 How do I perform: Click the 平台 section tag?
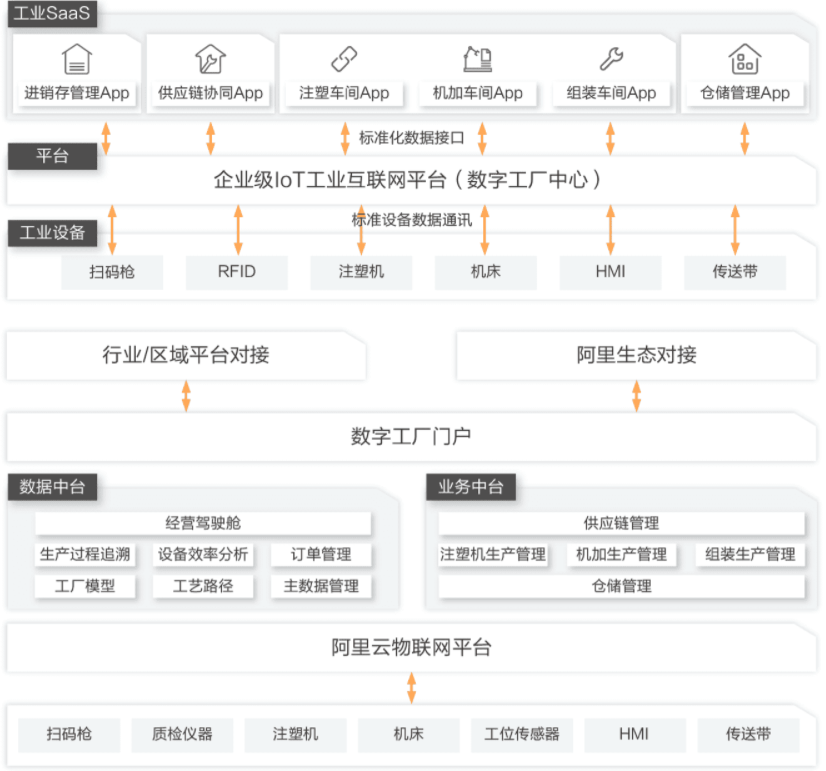click(52, 156)
